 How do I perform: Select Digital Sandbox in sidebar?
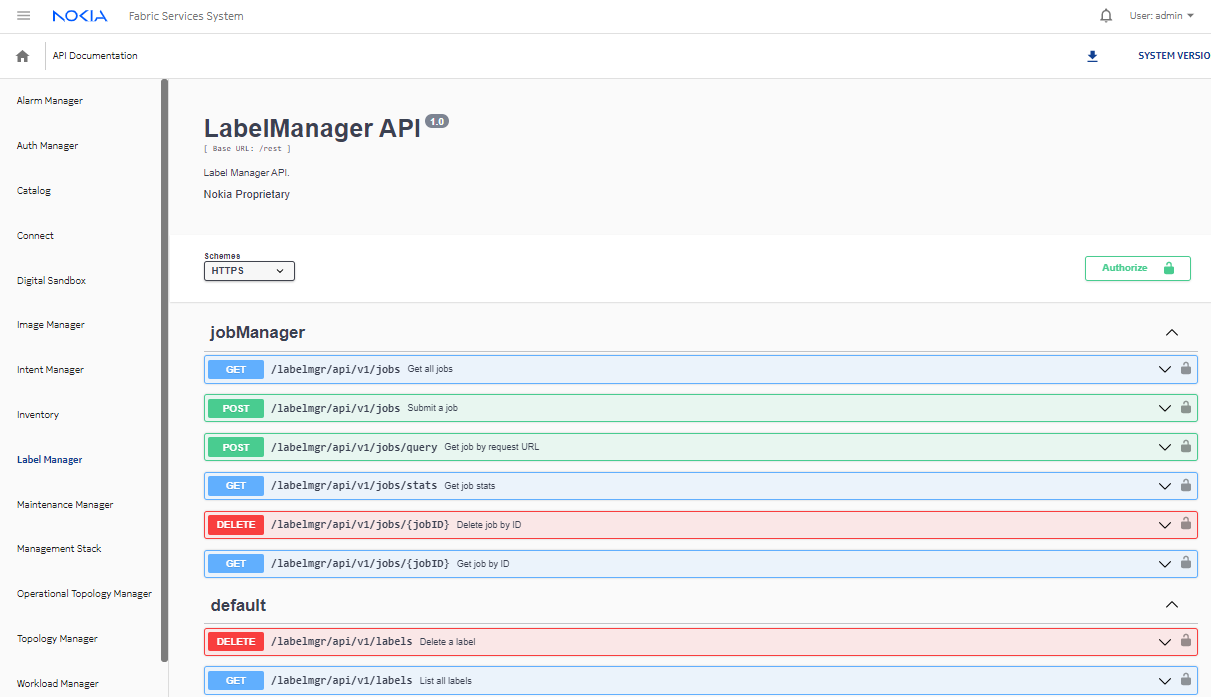tap(51, 281)
